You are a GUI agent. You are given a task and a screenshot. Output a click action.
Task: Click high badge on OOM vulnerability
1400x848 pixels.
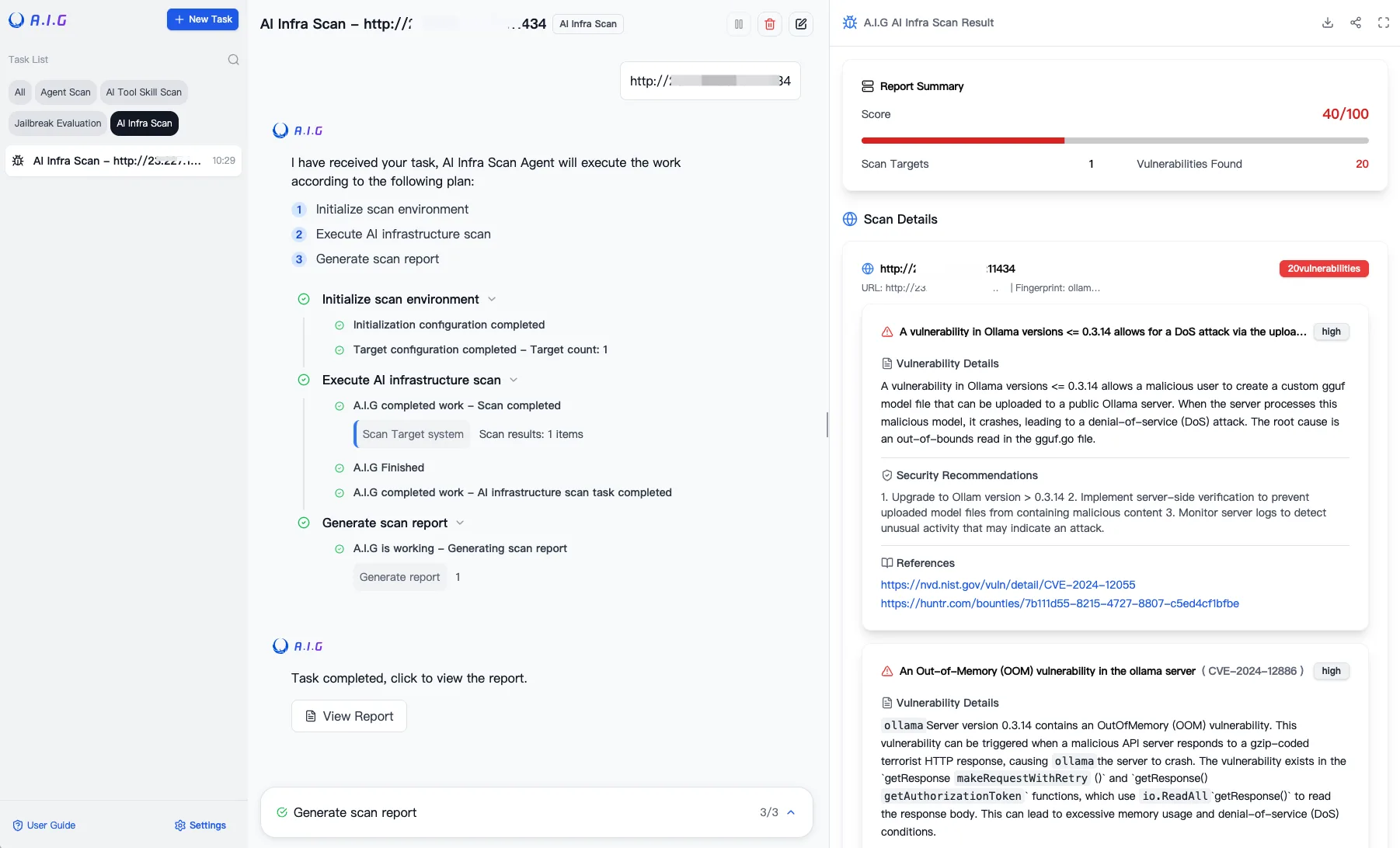tap(1332, 671)
